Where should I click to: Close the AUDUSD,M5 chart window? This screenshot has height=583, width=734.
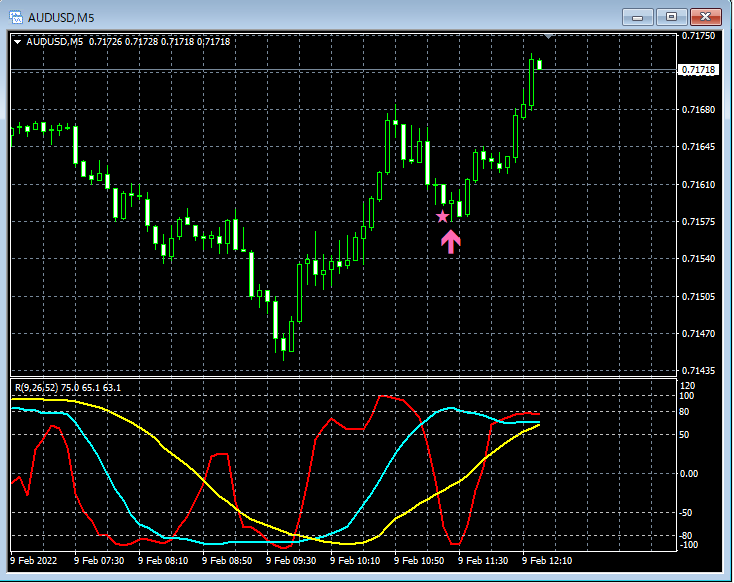(706, 17)
